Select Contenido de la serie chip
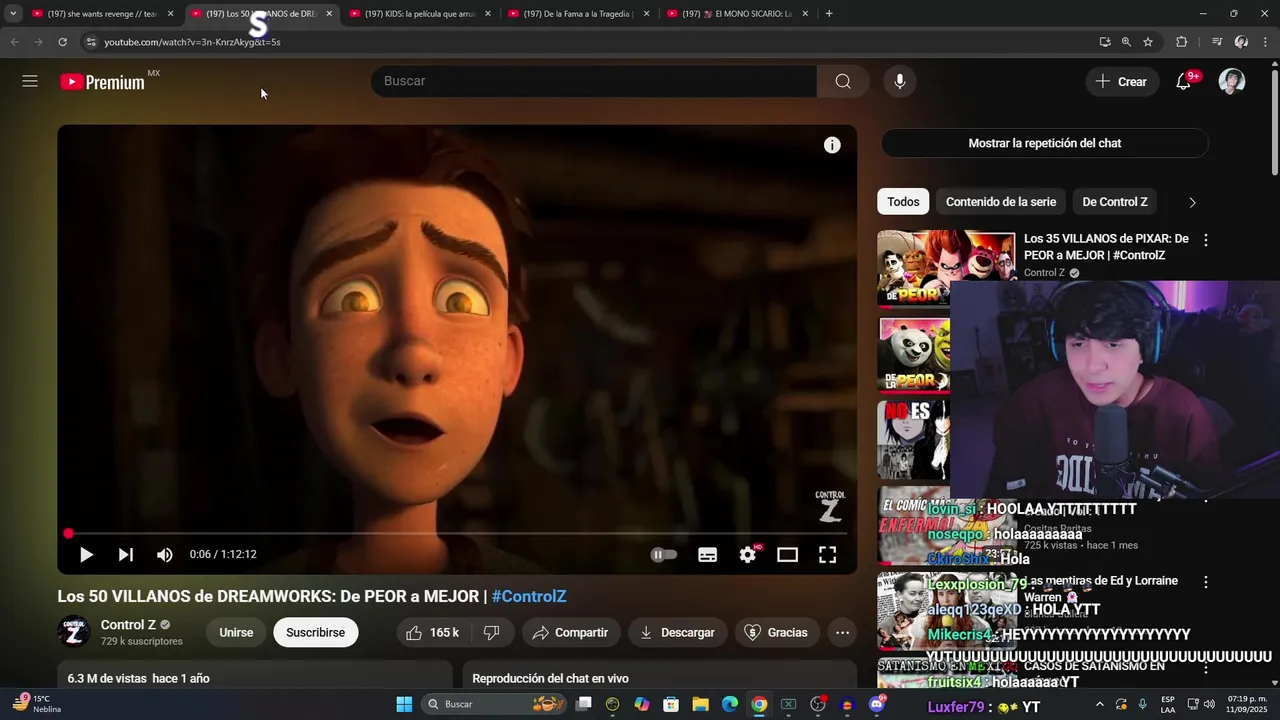Viewport: 1280px width, 720px height. click(1001, 202)
